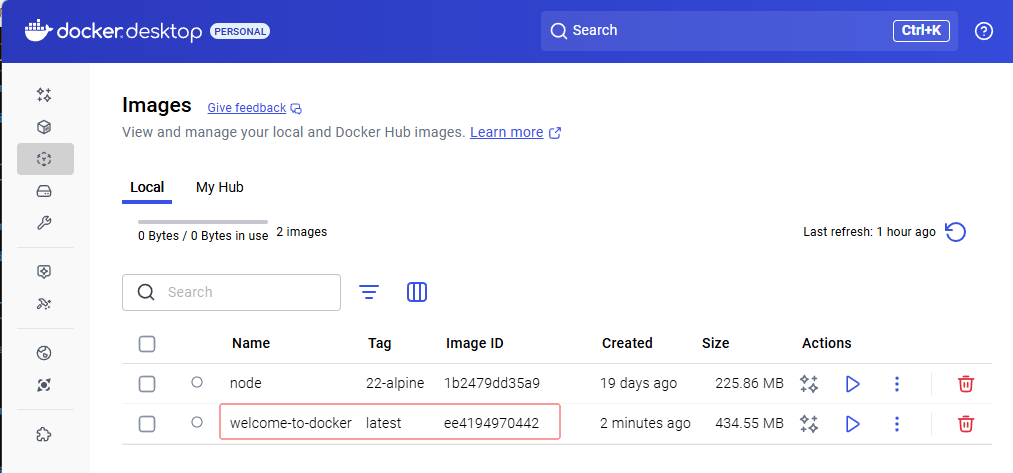Click the 2 minutes ago cell
The image size is (1013, 473).
(645, 423)
